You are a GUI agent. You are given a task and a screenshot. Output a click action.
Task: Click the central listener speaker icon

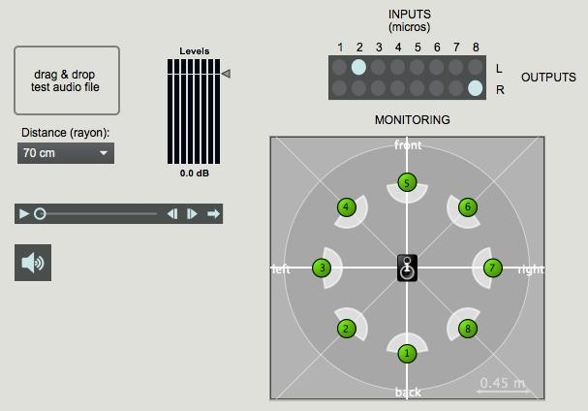(407, 268)
